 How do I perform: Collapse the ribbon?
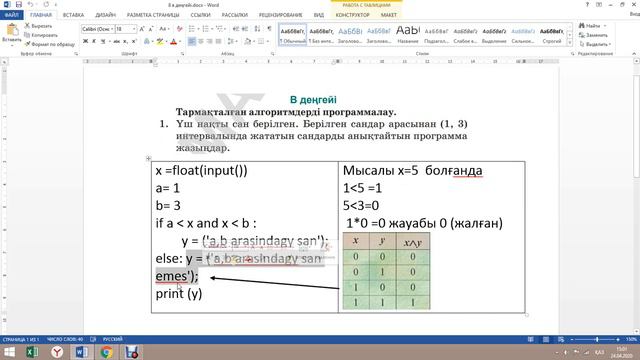click(x=634, y=54)
